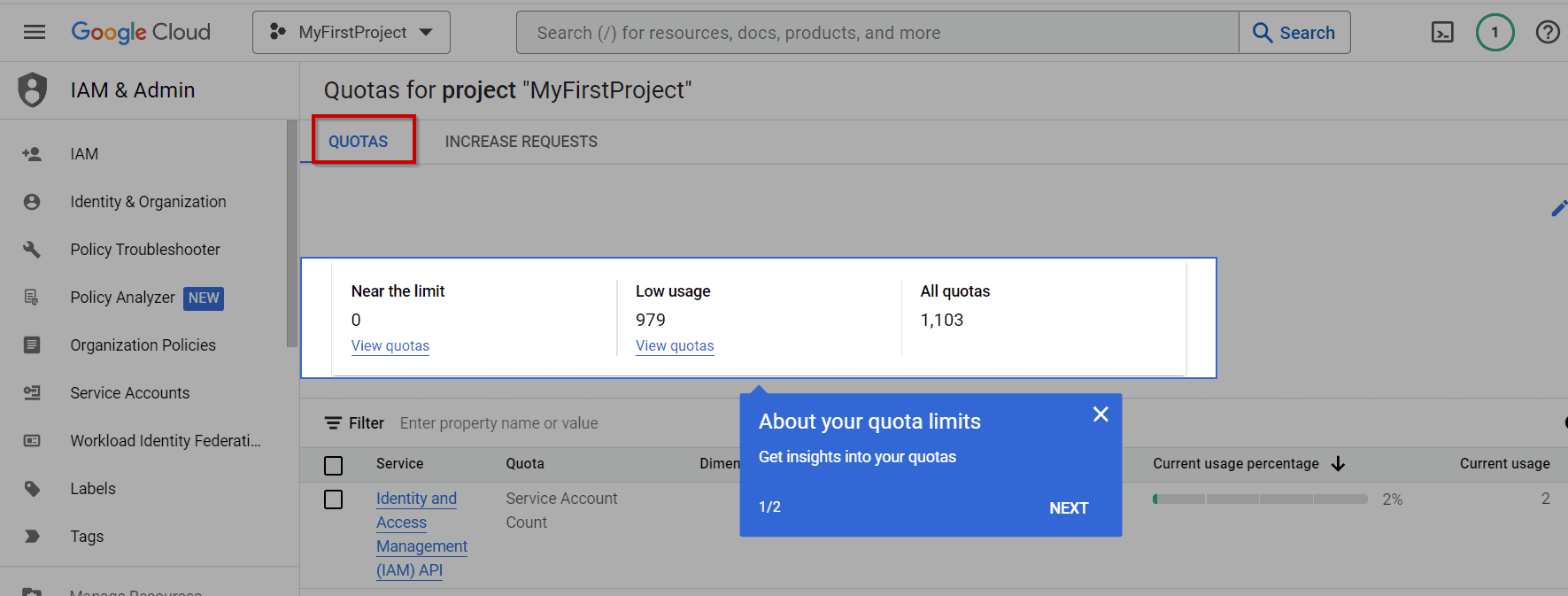This screenshot has width=1568, height=596.
Task: Click the Workload Identity Federation icon
Action: tap(32, 441)
